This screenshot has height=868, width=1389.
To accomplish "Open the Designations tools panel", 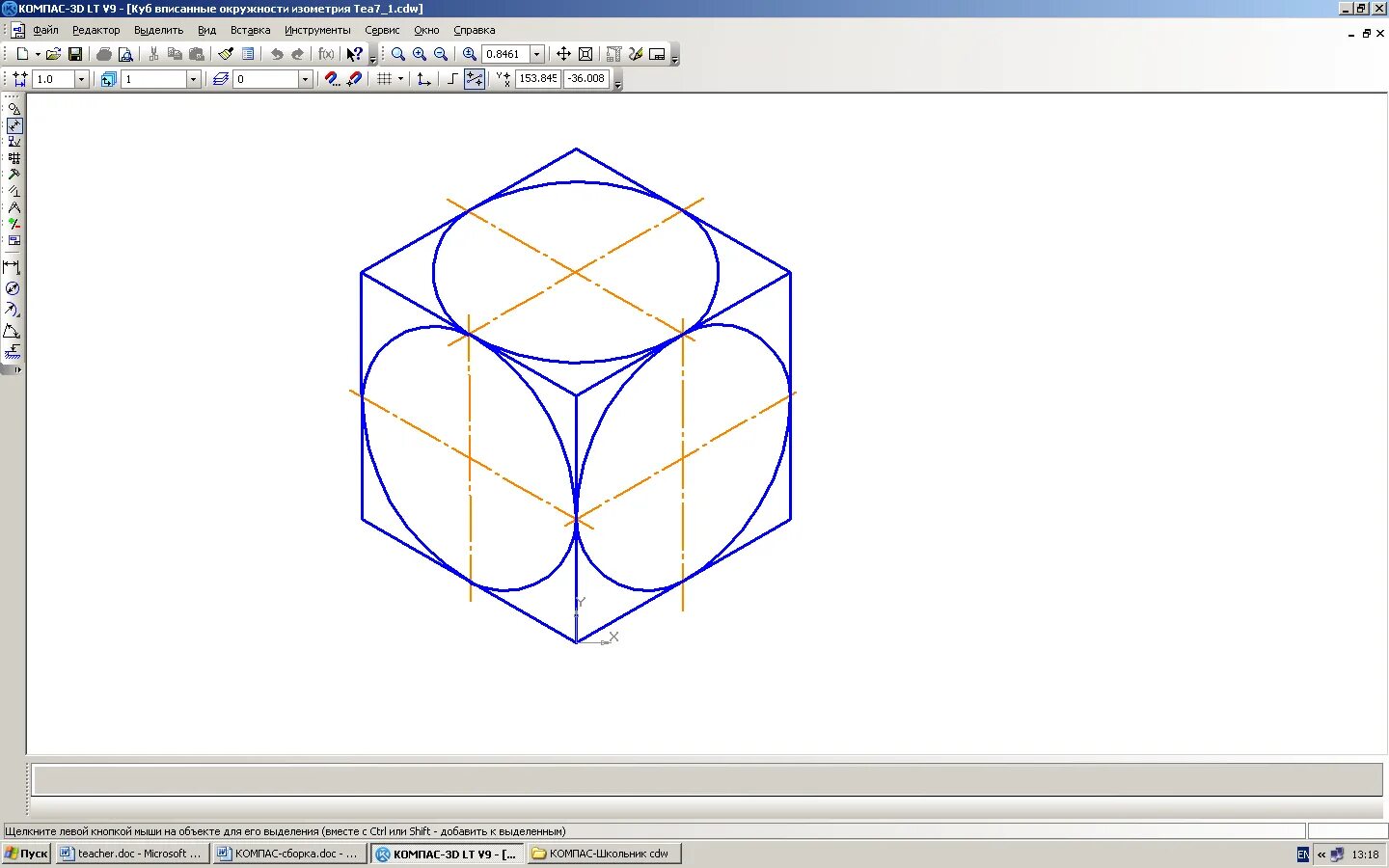I will point(14,142).
